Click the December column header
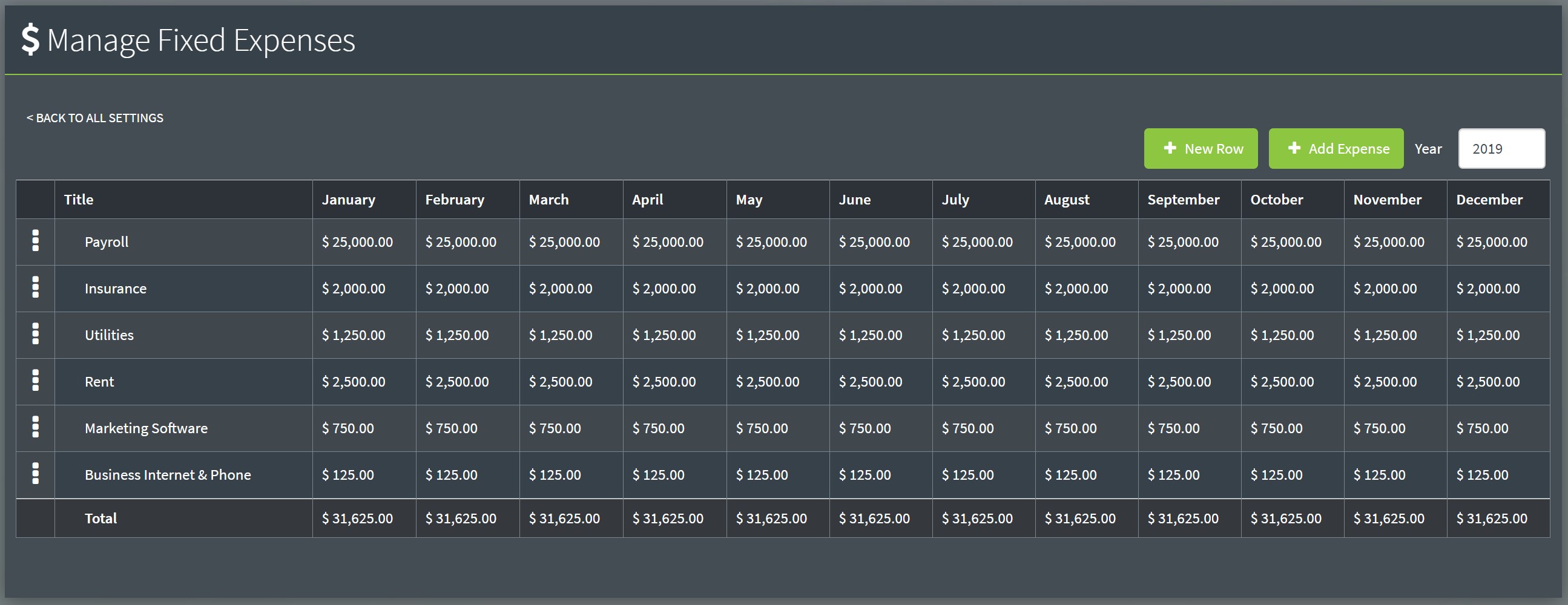 1489,200
